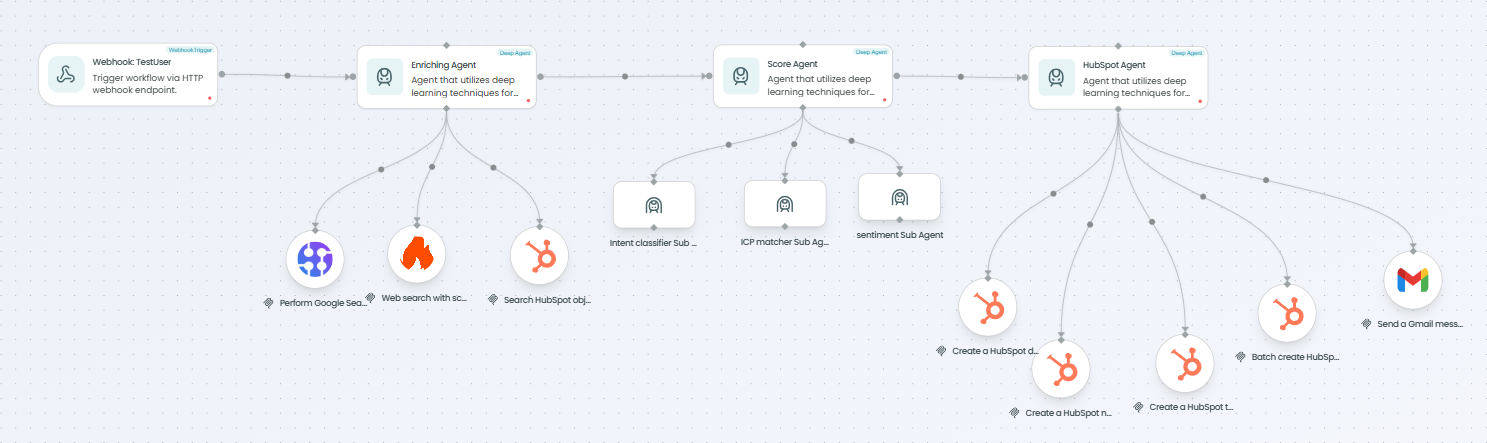Image resolution: width=1487 pixels, height=443 pixels.
Task: Click the 'Perform Google Sea...' label
Action: (x=324, y=302)
